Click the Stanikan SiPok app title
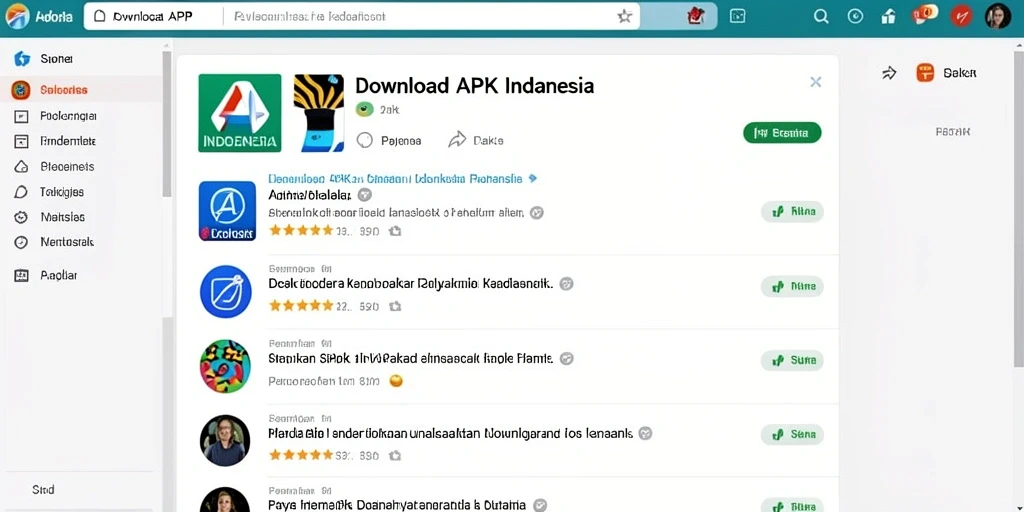Image resolution: width=1024 pixels, height=512 pixels. tap(411, 359)
